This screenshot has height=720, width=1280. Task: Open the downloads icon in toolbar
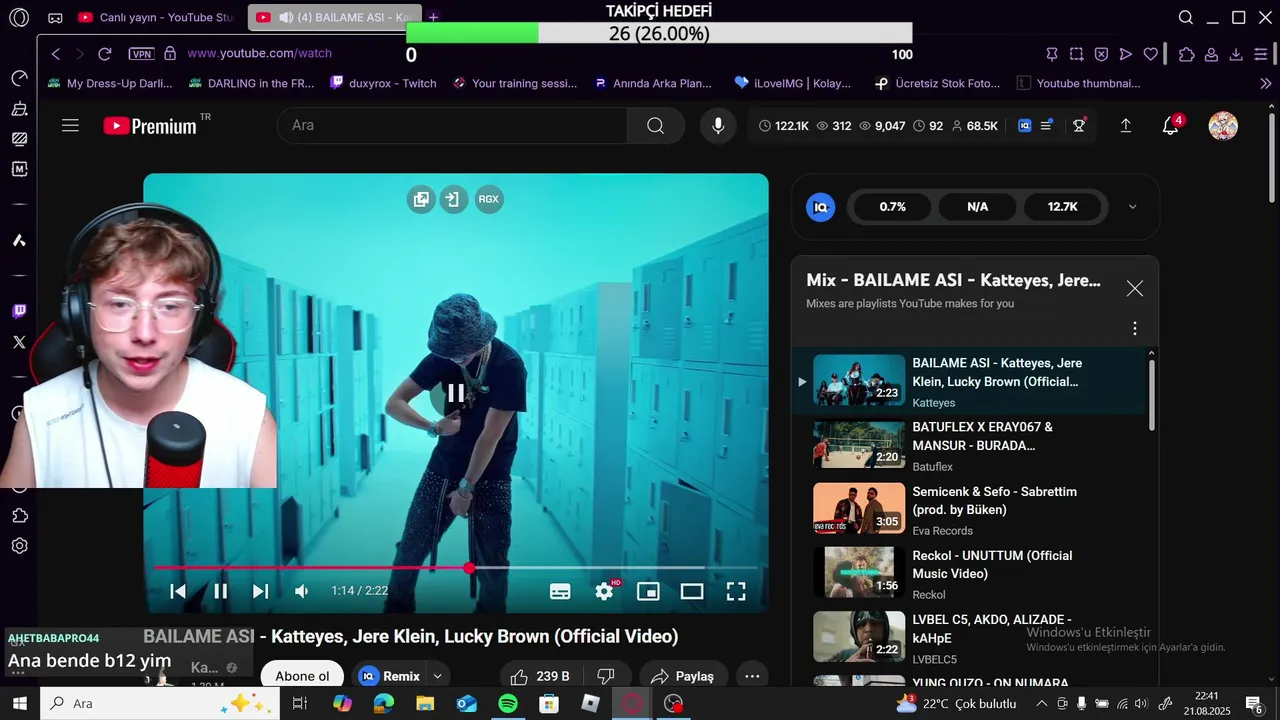click(x=1236, y=54)
